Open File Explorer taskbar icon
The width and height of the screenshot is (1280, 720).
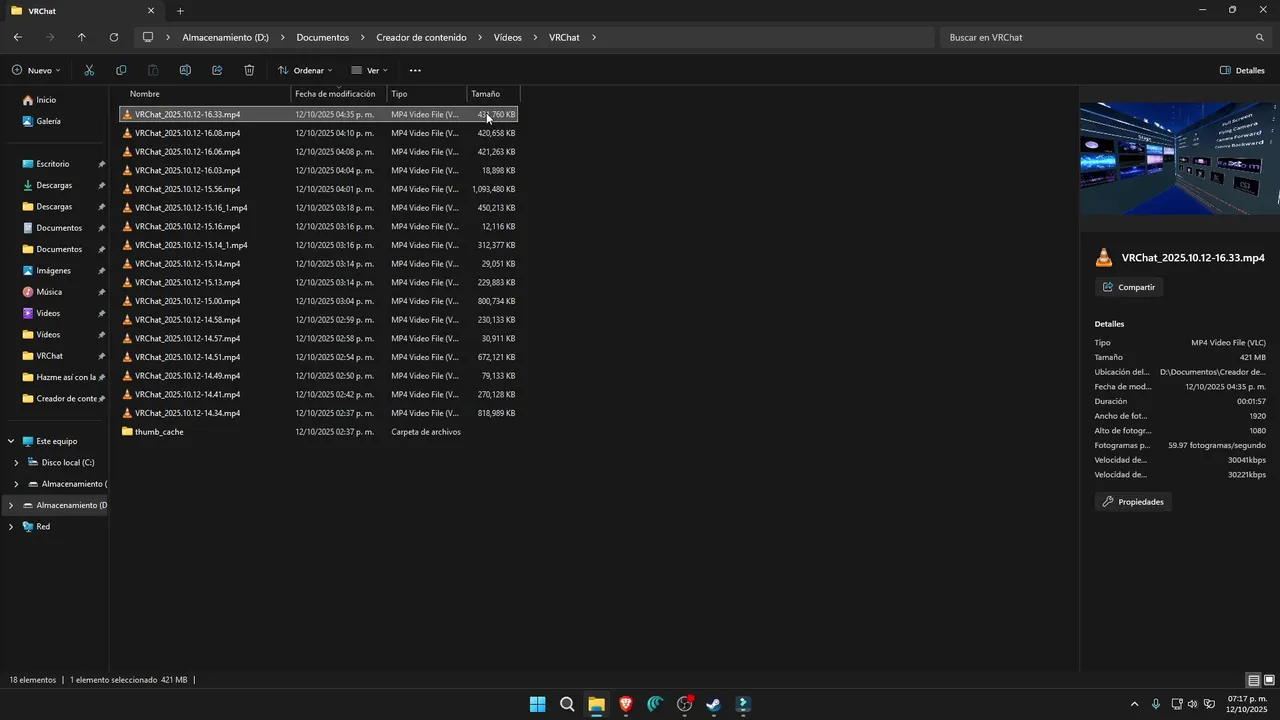596,704
